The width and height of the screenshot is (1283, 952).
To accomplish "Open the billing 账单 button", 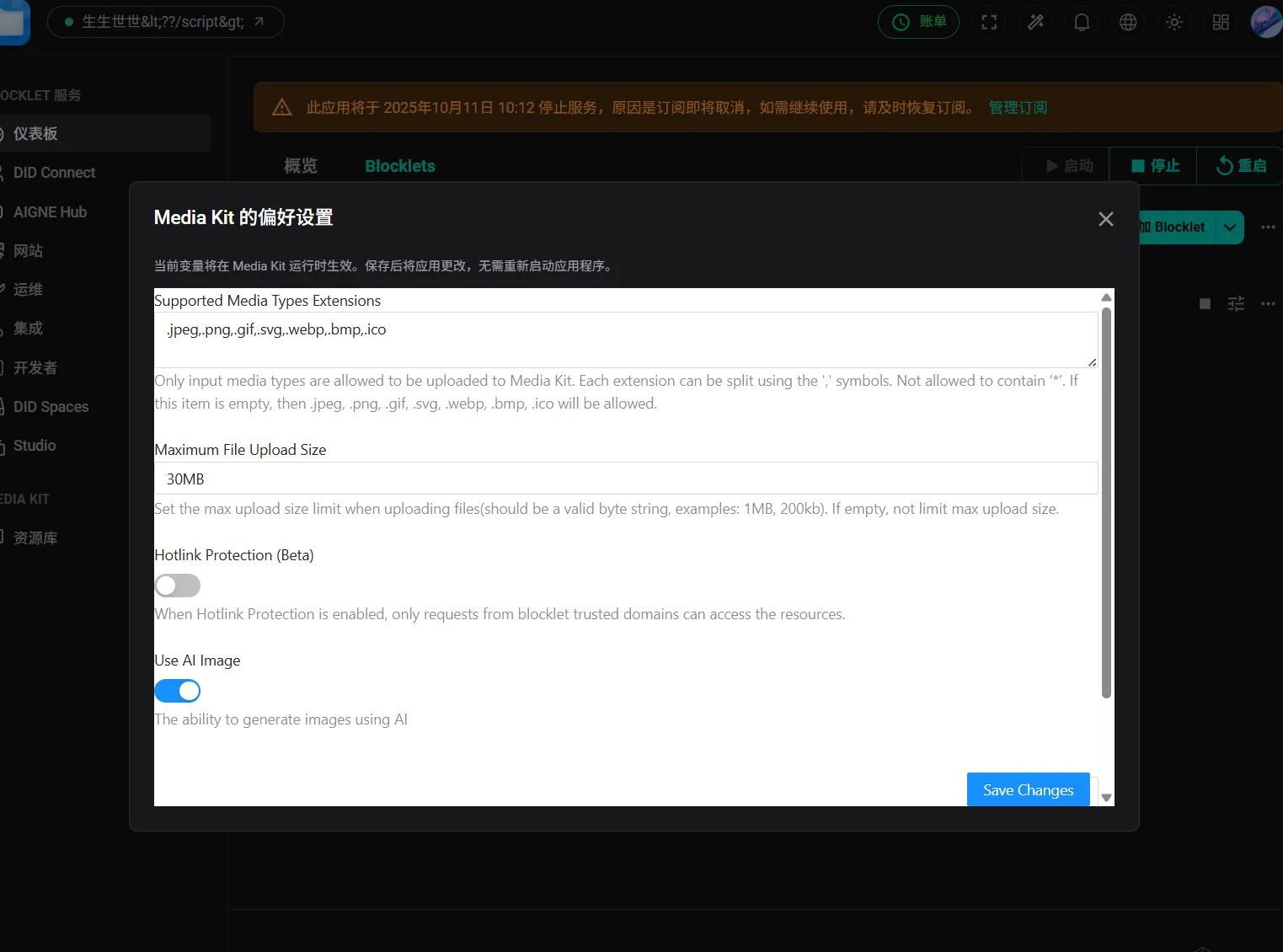I will coord(919,22).
